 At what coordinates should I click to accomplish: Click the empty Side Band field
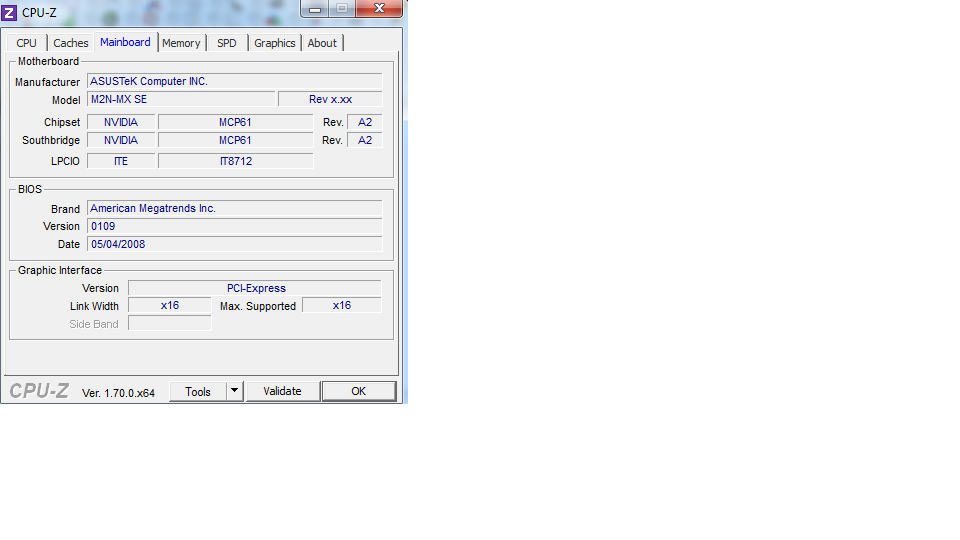click(170, 323)
